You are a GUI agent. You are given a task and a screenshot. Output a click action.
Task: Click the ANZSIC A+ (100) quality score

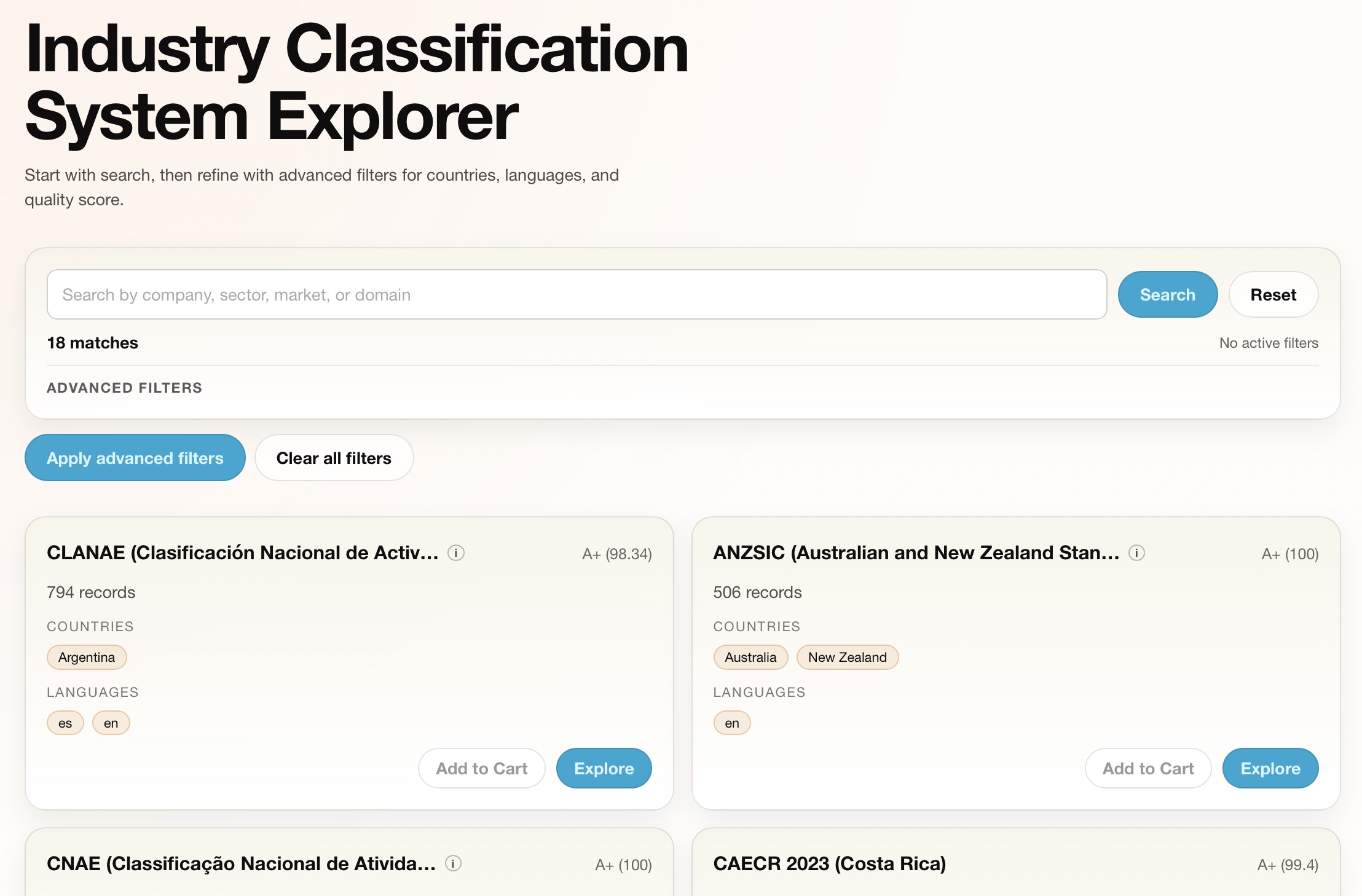1290,554
